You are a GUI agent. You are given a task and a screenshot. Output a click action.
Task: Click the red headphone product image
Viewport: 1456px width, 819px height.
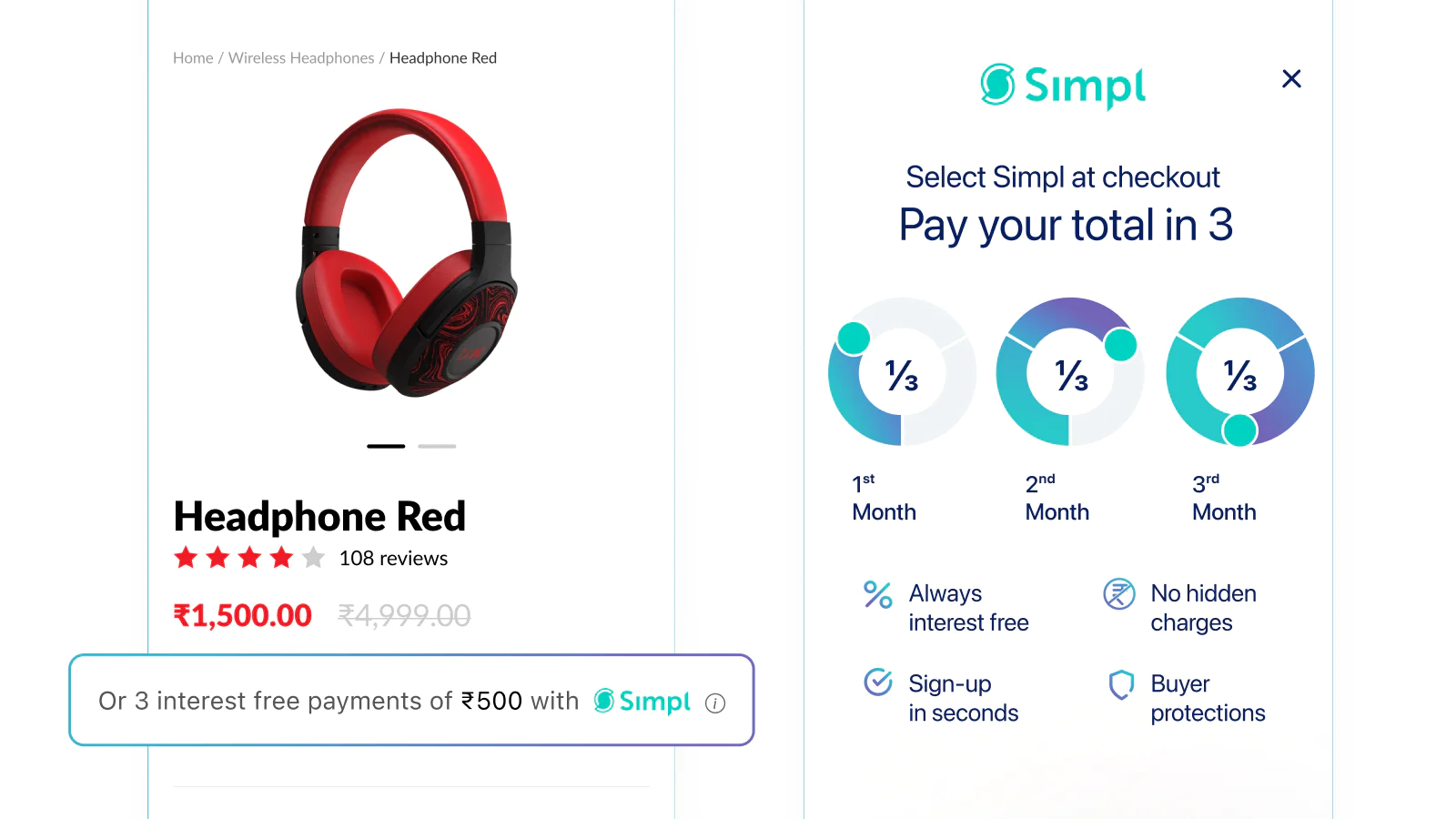[406, 253]
